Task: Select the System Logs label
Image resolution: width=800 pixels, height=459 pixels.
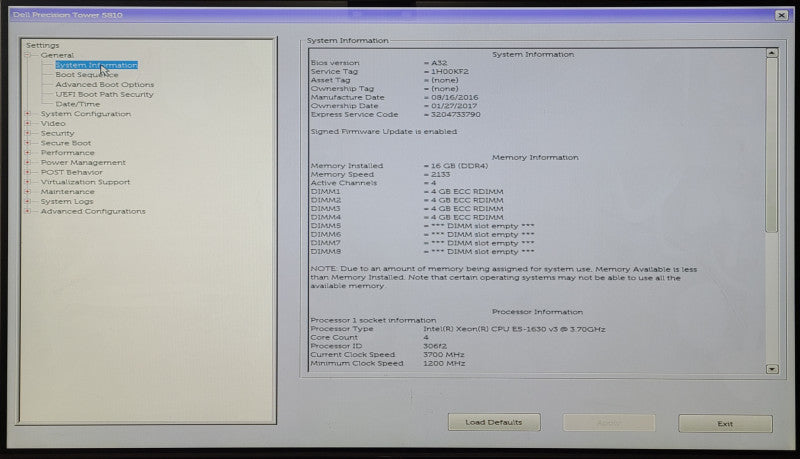Action: point(67,201)
